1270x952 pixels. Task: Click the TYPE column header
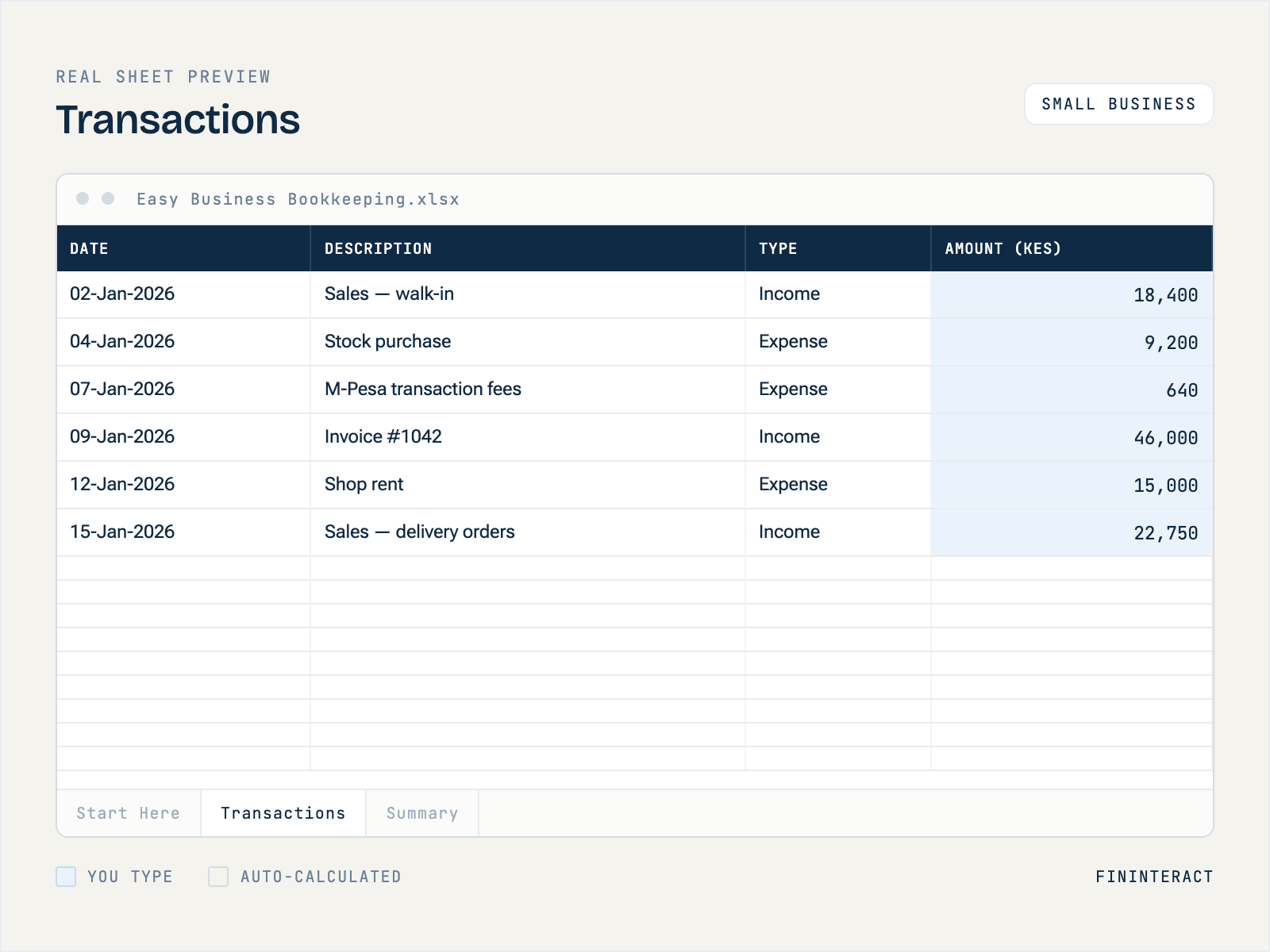point(838,248)
